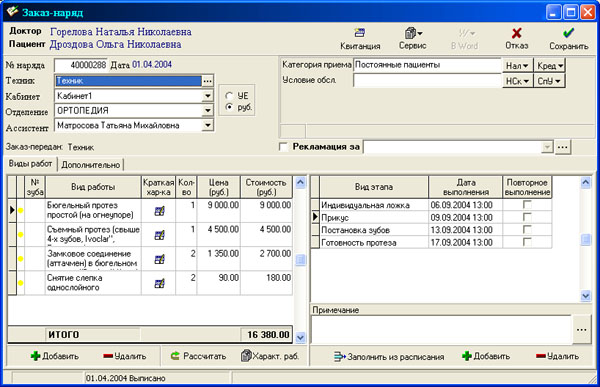This screenshot has height=387, width=600.
Task: Expand the Рекламация за combo box arrow
Action: pyautogui.click(x=547, y=147)
